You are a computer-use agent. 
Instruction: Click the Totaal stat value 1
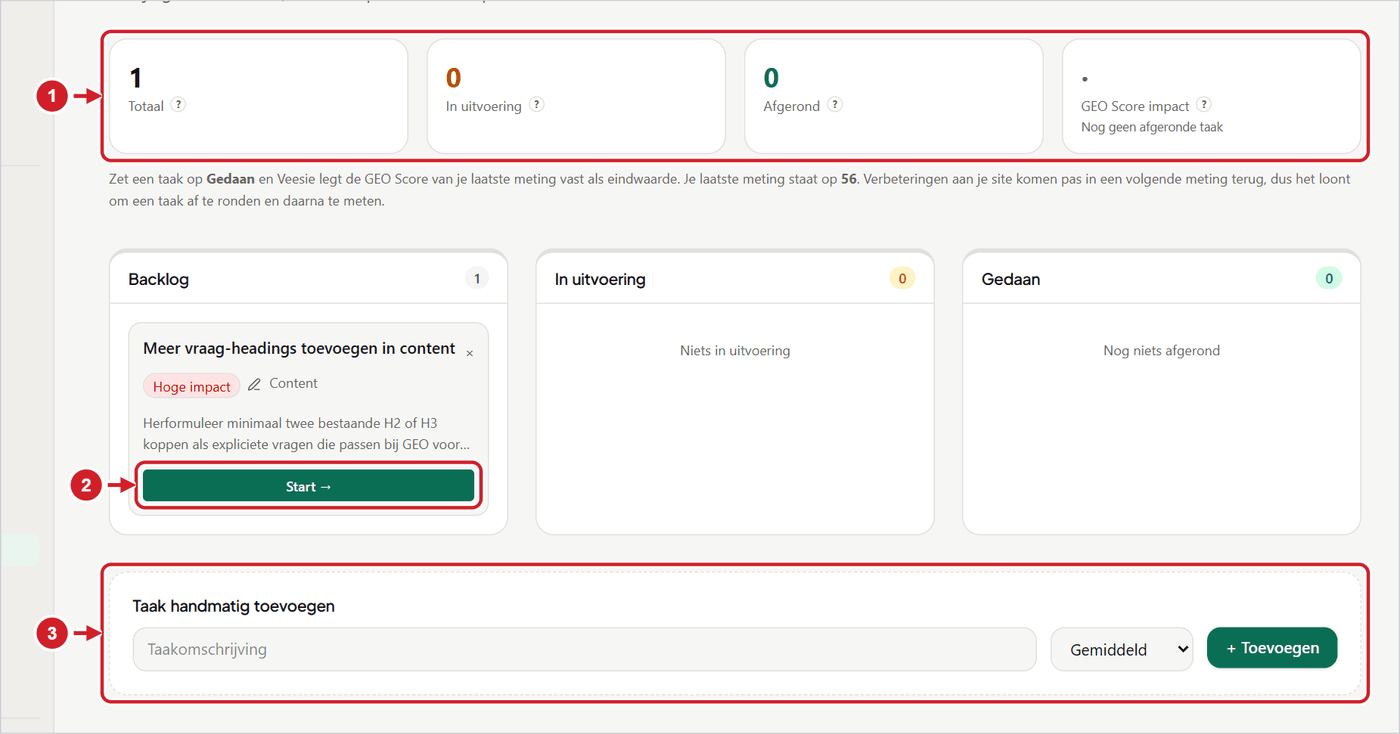pos(135,77)
